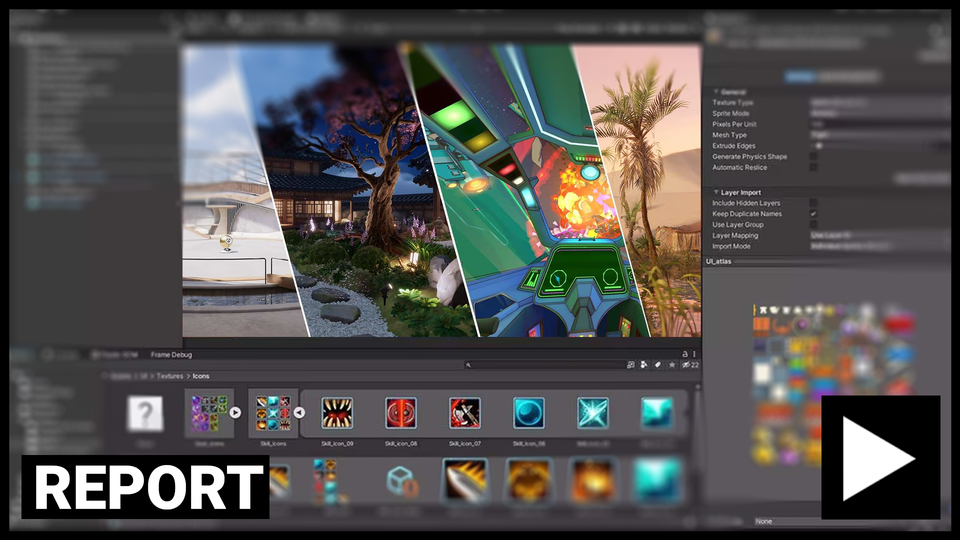This screenshot has height=540, width=960.
Task: Enable Include Hidden Layers checkbox
Action: [x=813, y=203]
